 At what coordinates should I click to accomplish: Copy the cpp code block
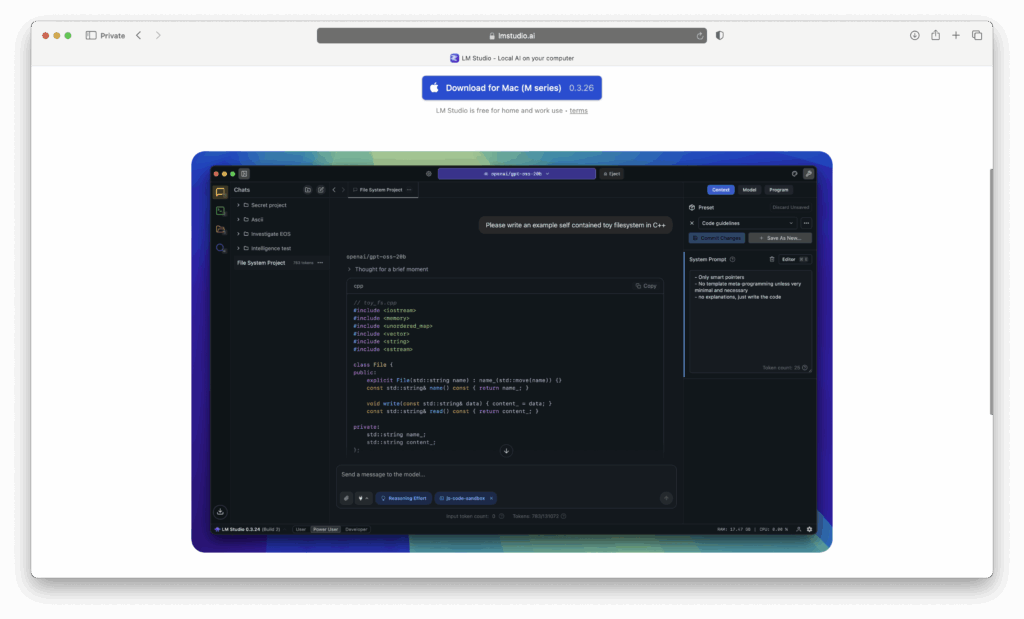tap(647, 286)
